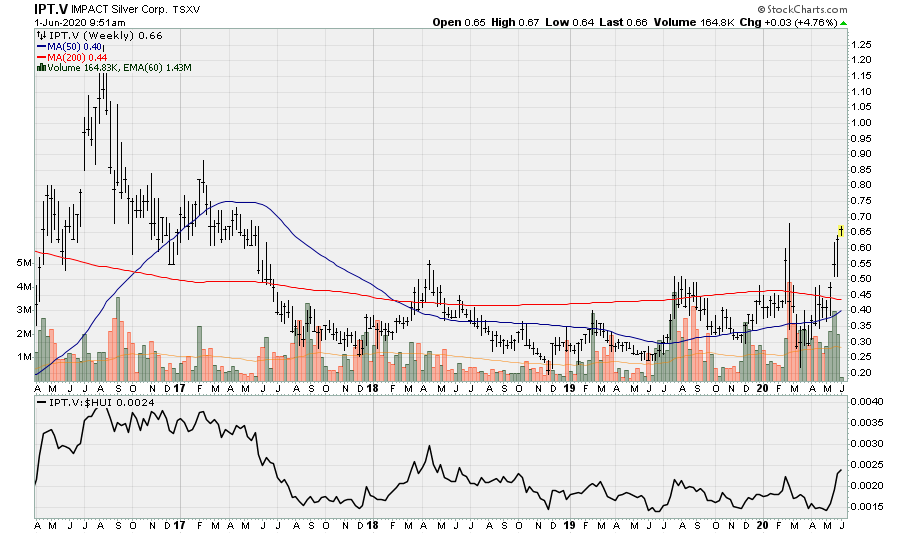Click the 0.0030 ratio axis label
This screenshot has height=534, width=900.
click(866, 444)
